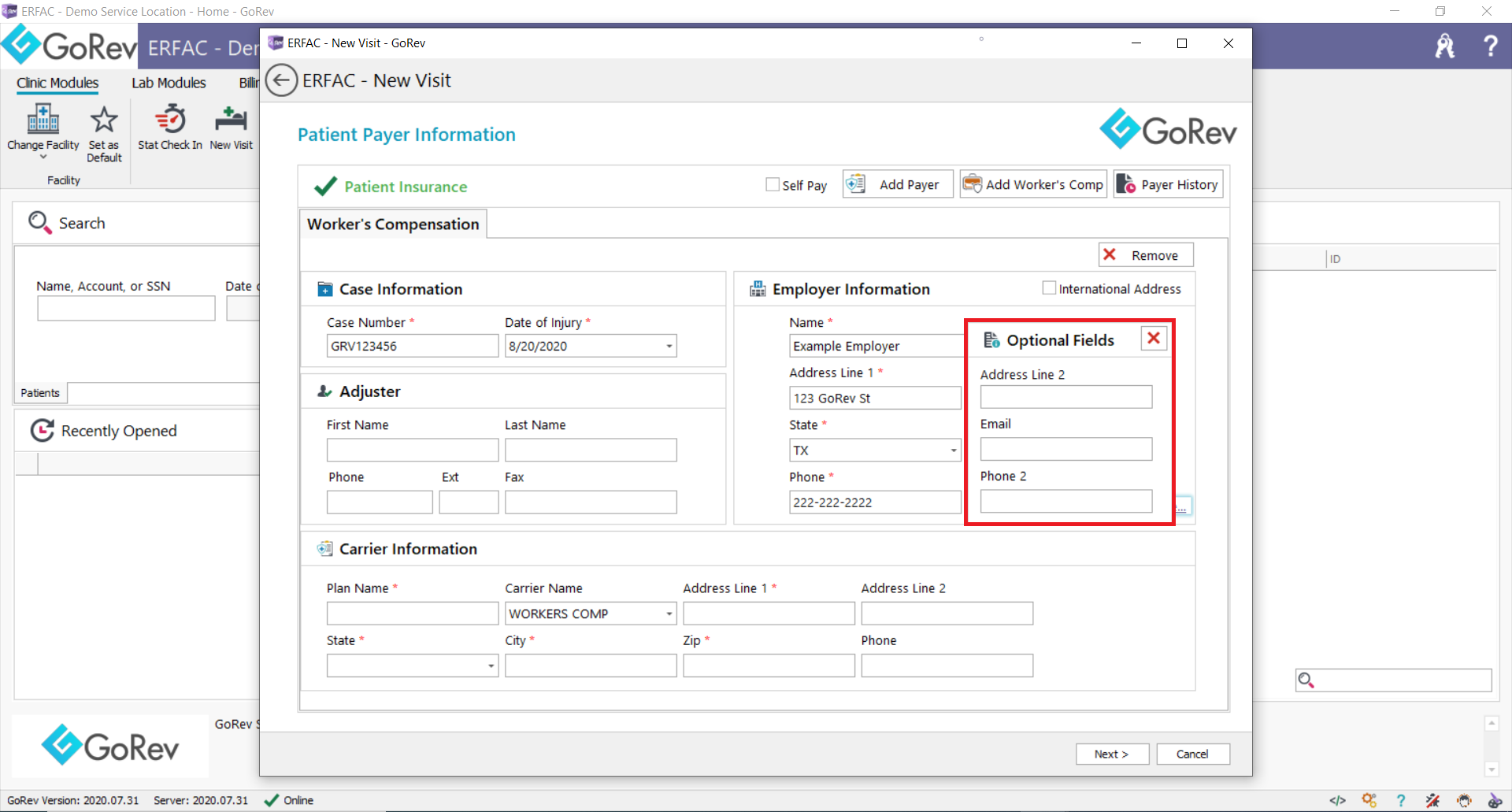
Task: Click Employer Information building icon
Action: pos(758,289)
